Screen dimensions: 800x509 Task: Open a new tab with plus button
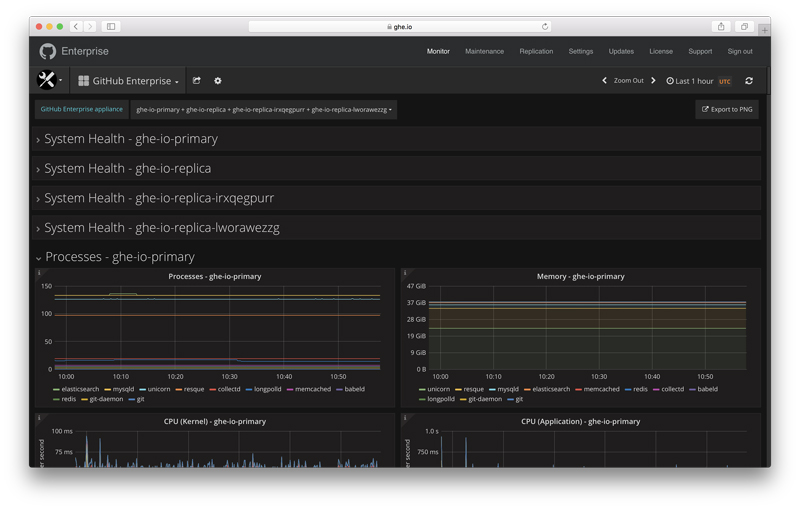tap(764, 30)
